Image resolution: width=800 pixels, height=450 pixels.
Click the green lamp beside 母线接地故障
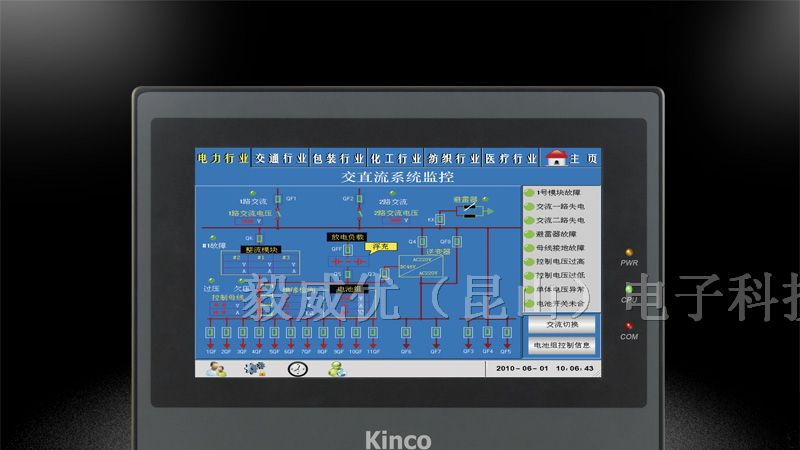tap(530, 248)
